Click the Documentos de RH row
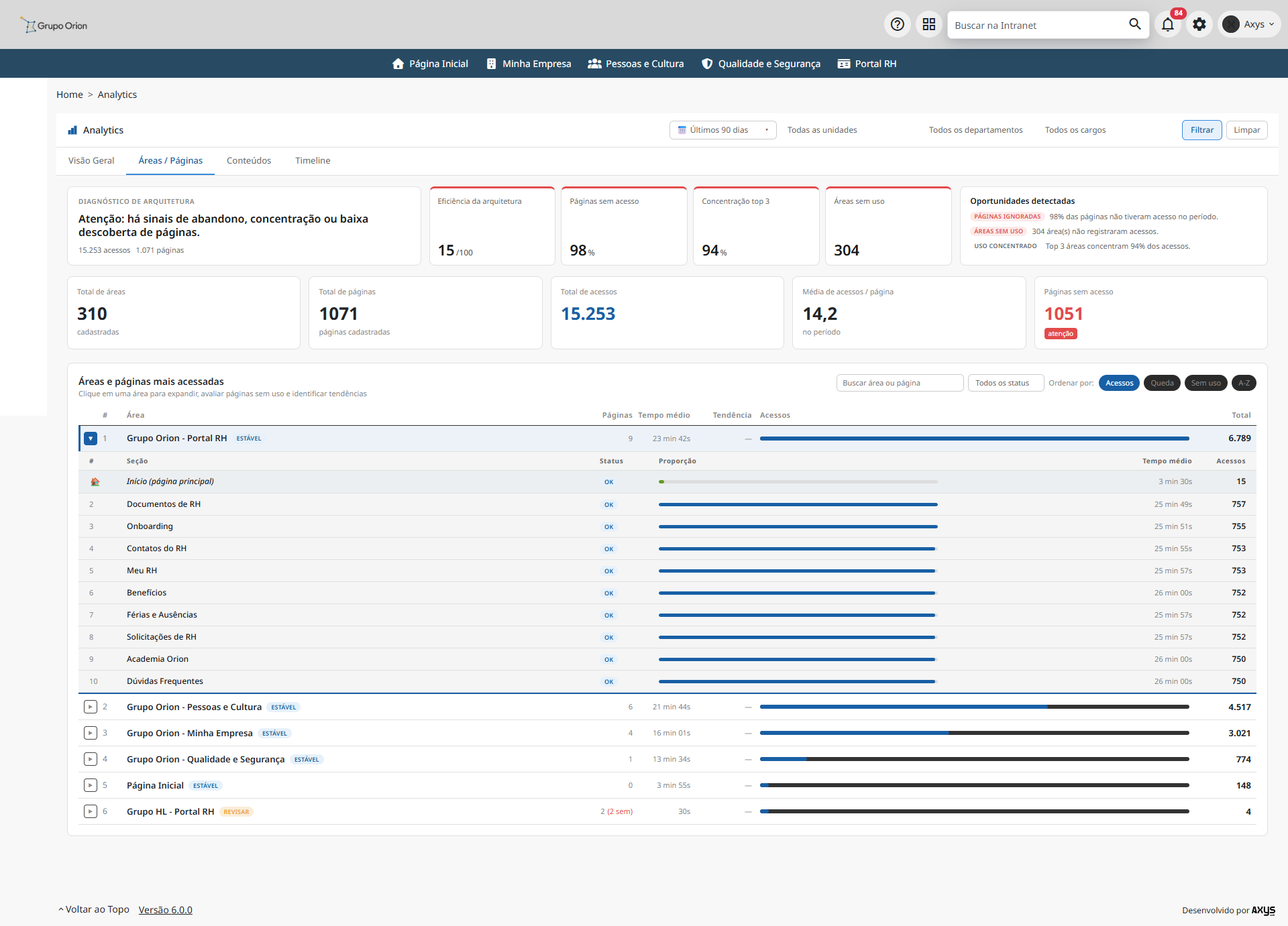 [667, 504]
